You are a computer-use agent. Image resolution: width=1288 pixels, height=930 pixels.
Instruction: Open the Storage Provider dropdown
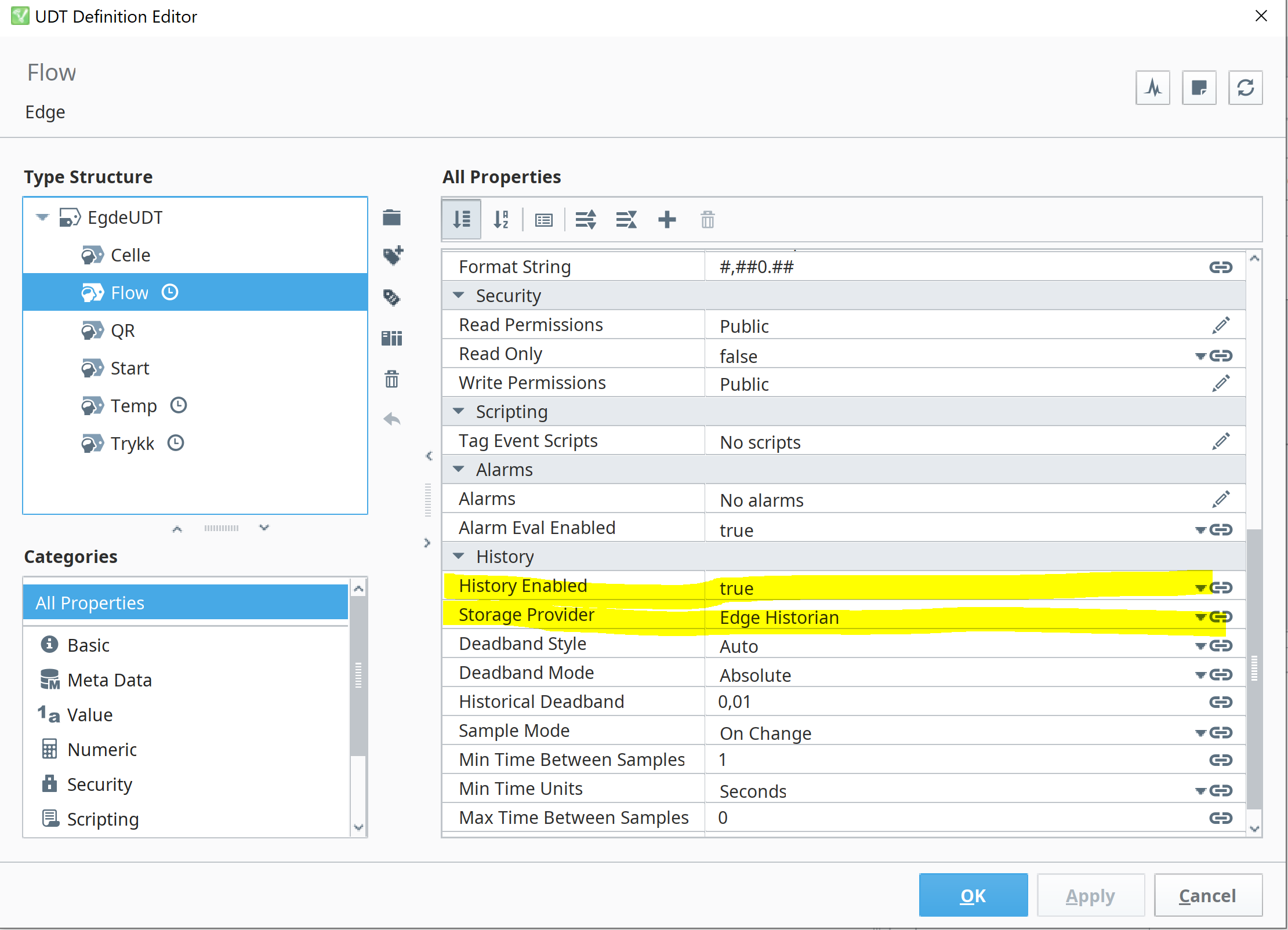tap(1200, 617)
